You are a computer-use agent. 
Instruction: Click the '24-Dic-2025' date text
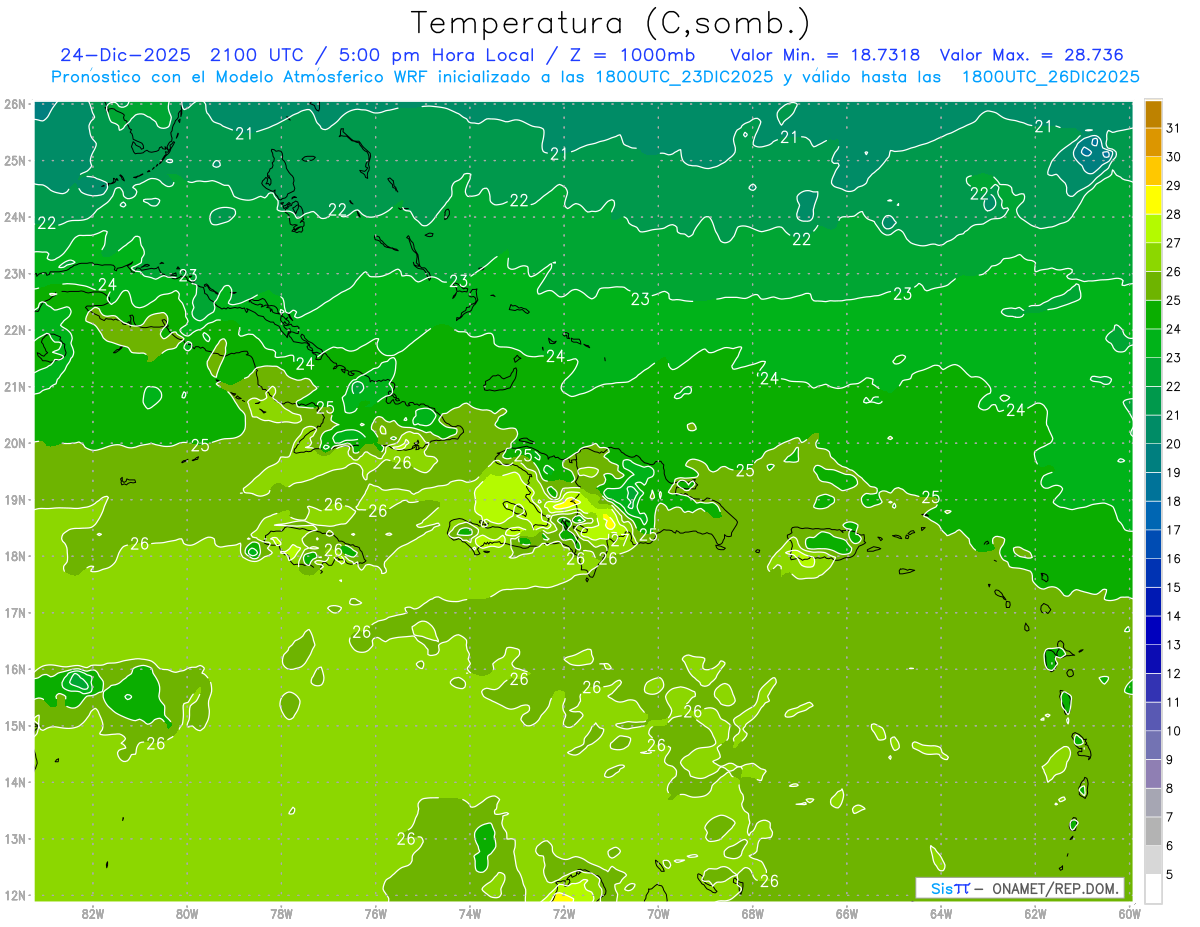(x=126, y=55)
